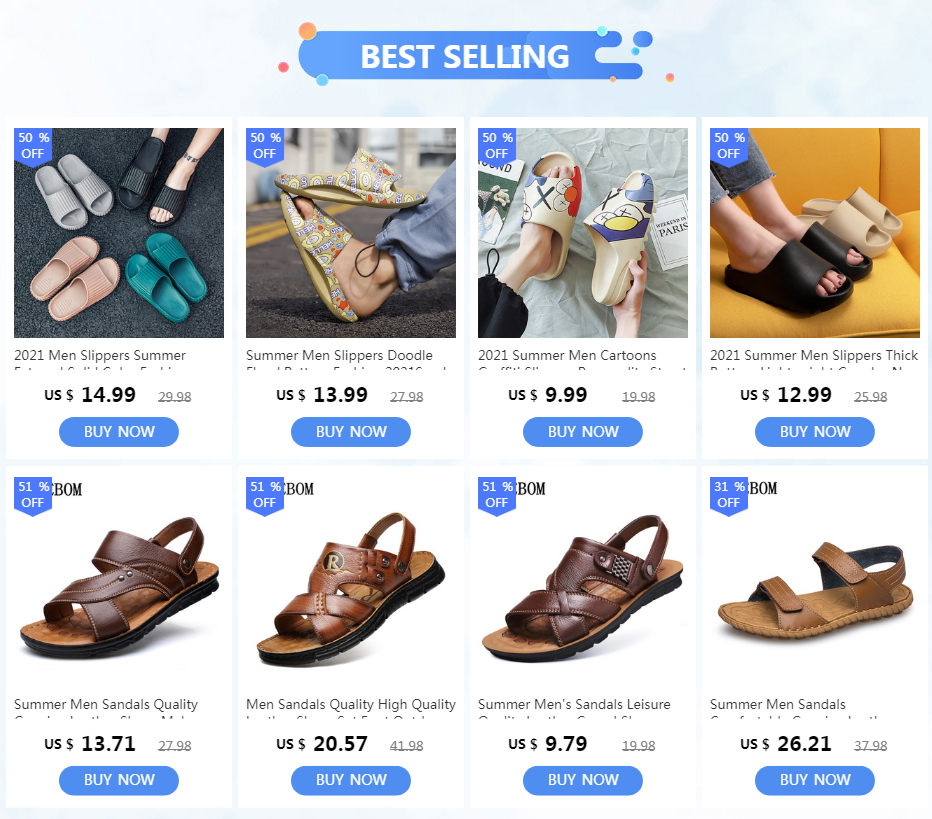Open the tan velcro strap sandal image

coord(815,582)
